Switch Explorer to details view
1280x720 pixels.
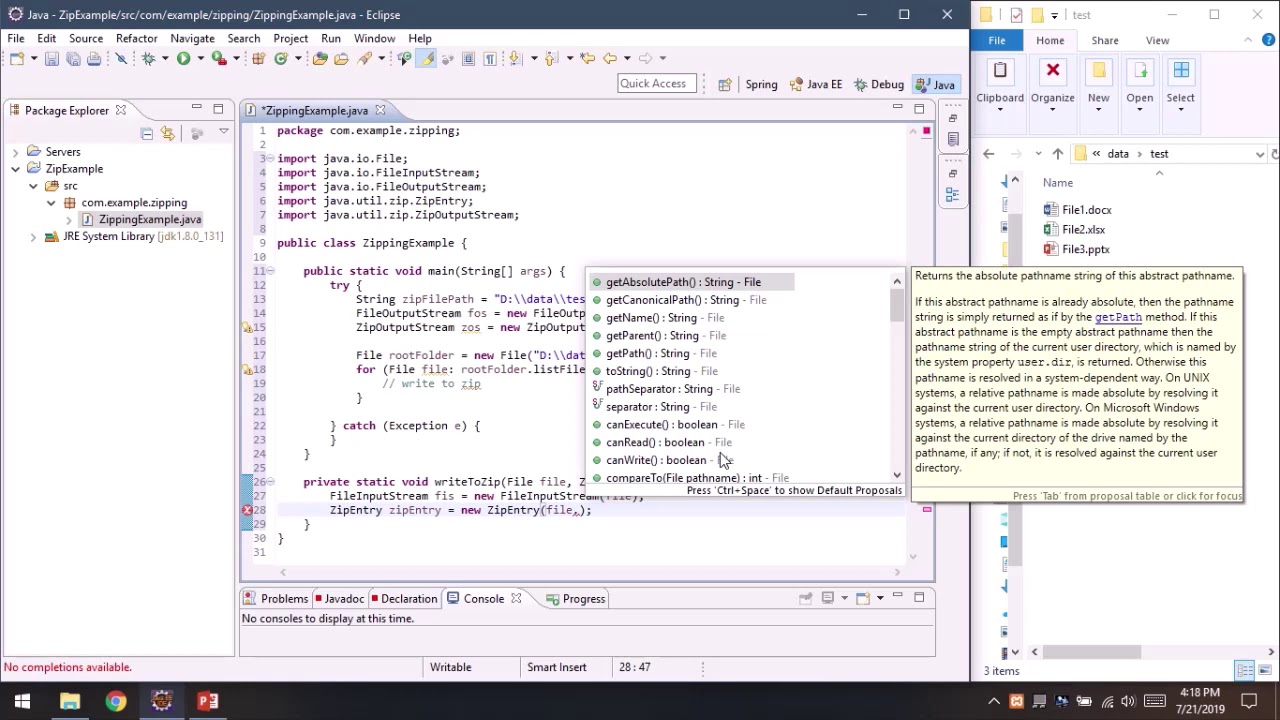[1245, 671]
